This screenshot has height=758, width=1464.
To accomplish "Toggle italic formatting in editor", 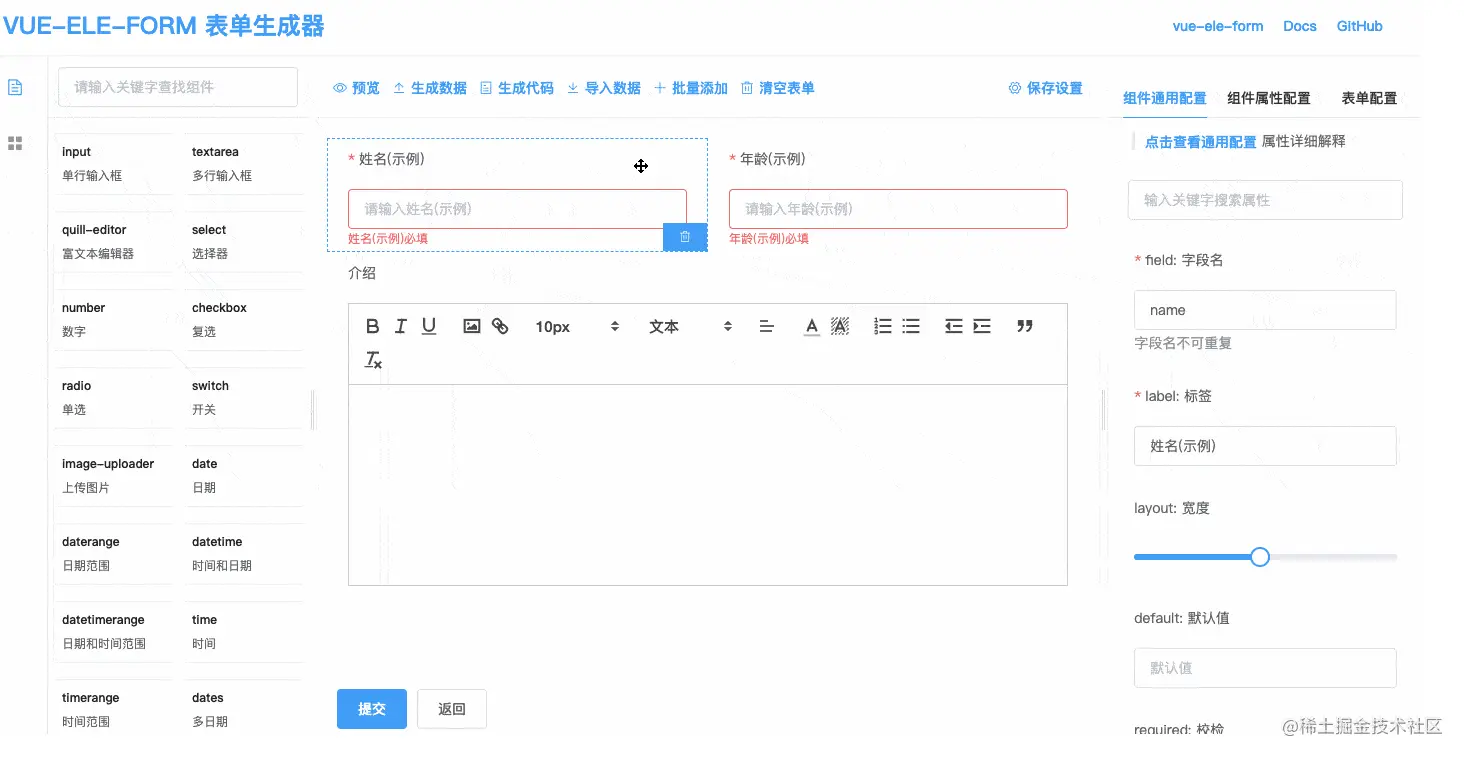I will (x=400, y=326).
